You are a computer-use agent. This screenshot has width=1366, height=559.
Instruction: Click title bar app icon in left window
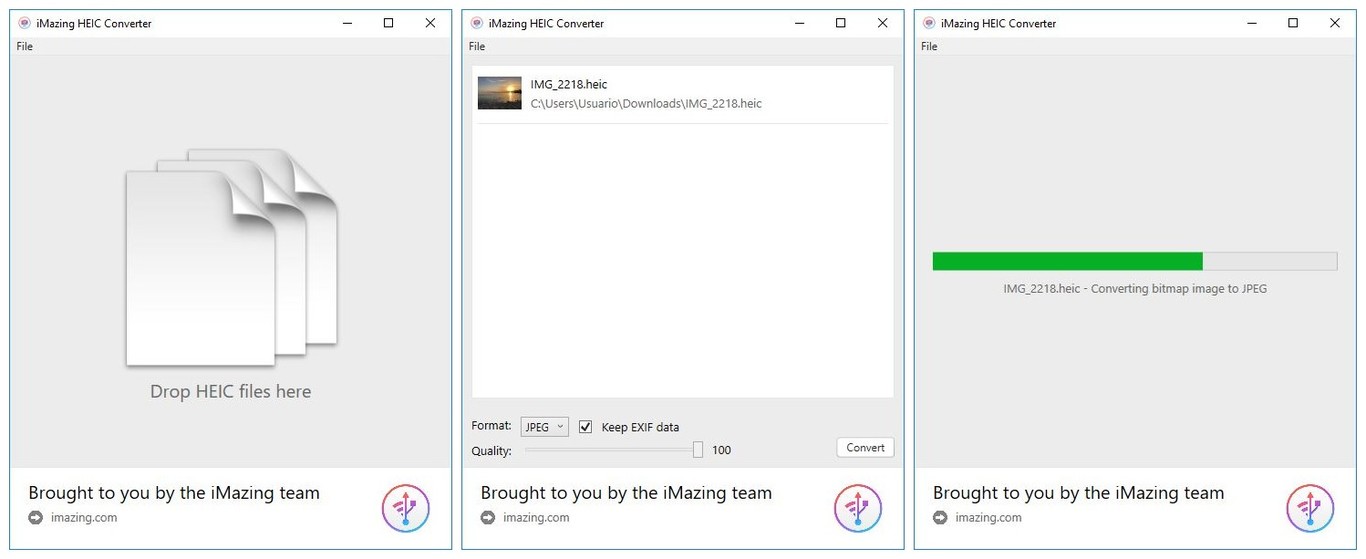[x=25, y=23]
